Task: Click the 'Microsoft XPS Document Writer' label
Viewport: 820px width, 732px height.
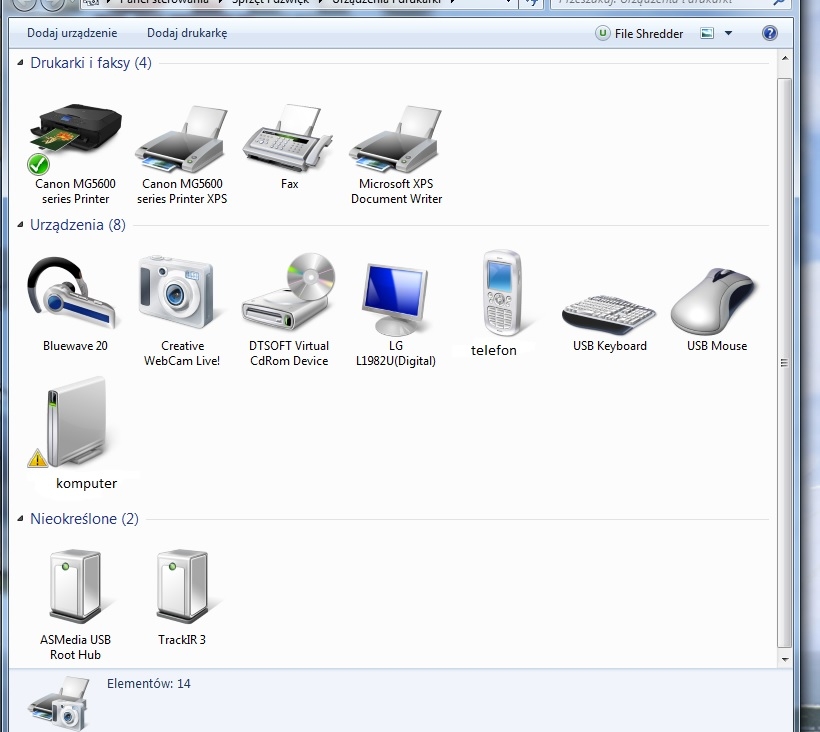Action: tap(396, 191)
